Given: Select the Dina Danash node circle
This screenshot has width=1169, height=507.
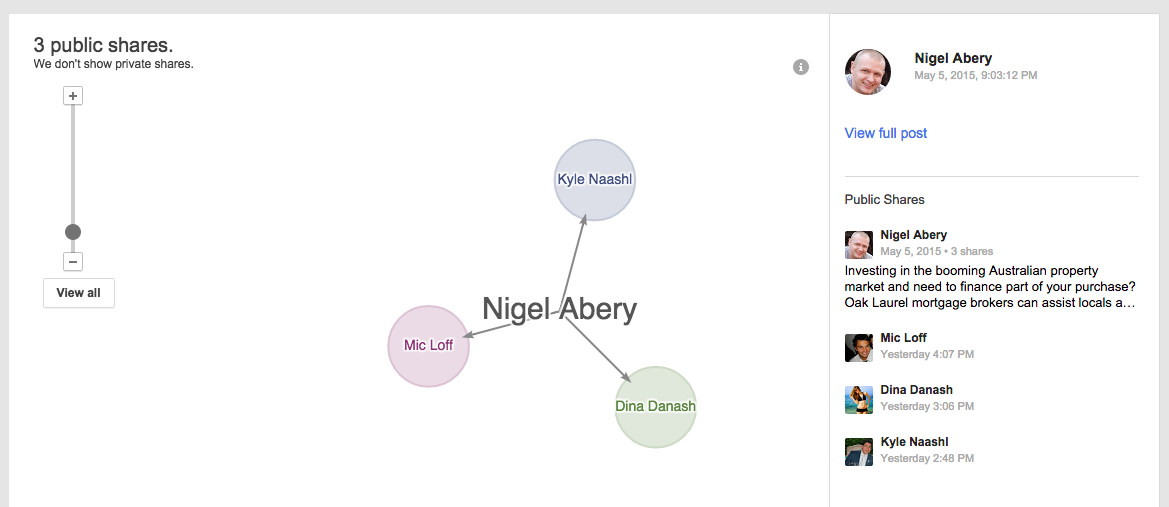Looking at the screenshot, I should [x=655, y=406].
